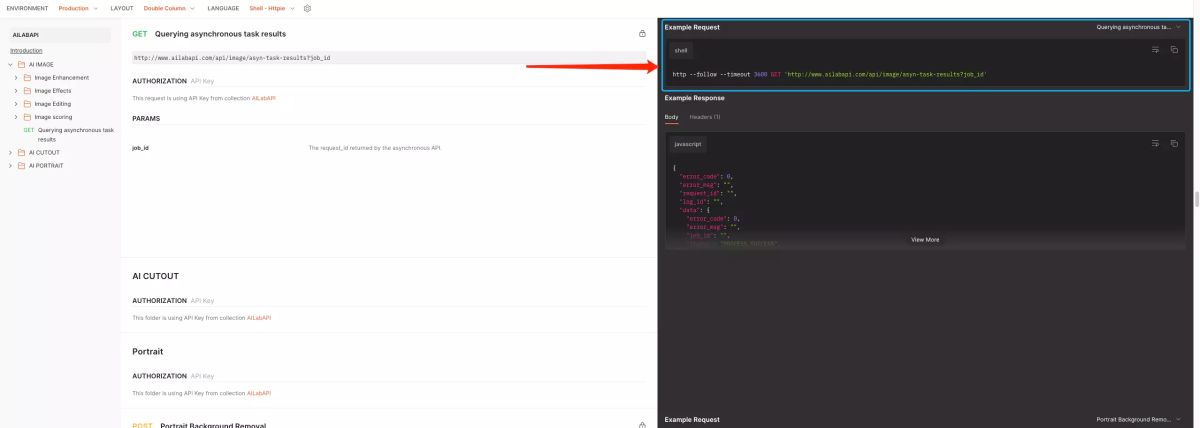This screenshot has height=428, width=1200.
Task: Expand the Image Effects folder chevron
Action: (x=16, y=90)
